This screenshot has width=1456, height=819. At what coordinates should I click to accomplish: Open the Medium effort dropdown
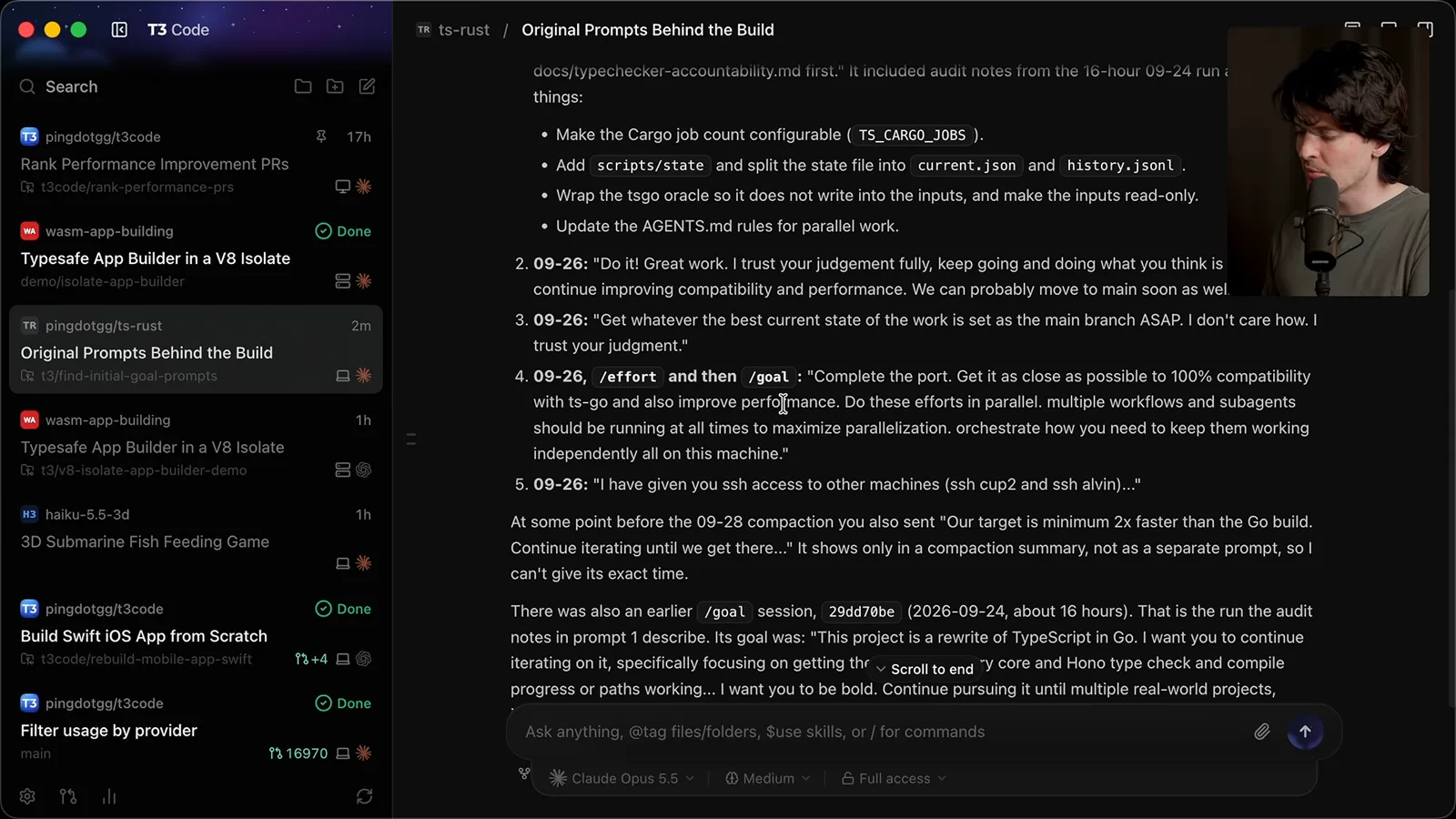coord(767,778)
